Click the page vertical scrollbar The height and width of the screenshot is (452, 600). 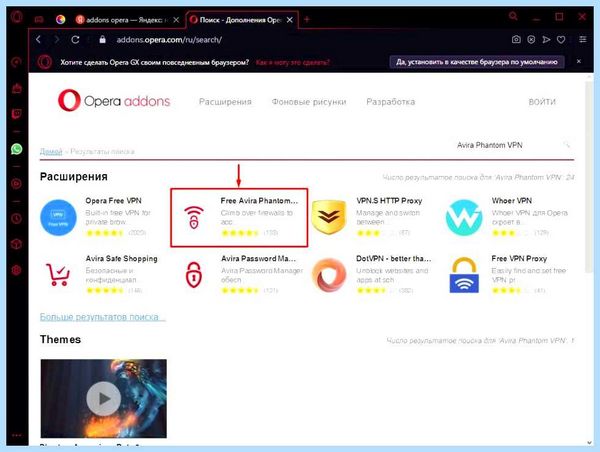point(589,176)
